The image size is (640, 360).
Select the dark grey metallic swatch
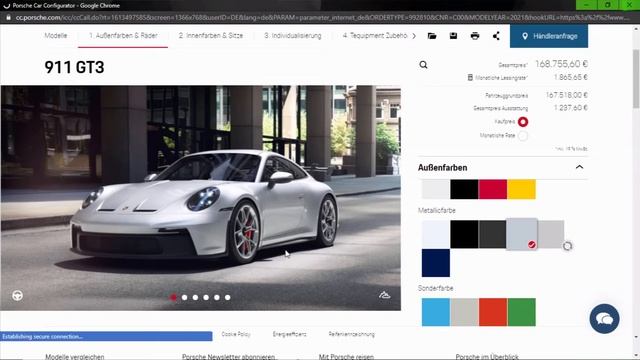coord(492,234)
